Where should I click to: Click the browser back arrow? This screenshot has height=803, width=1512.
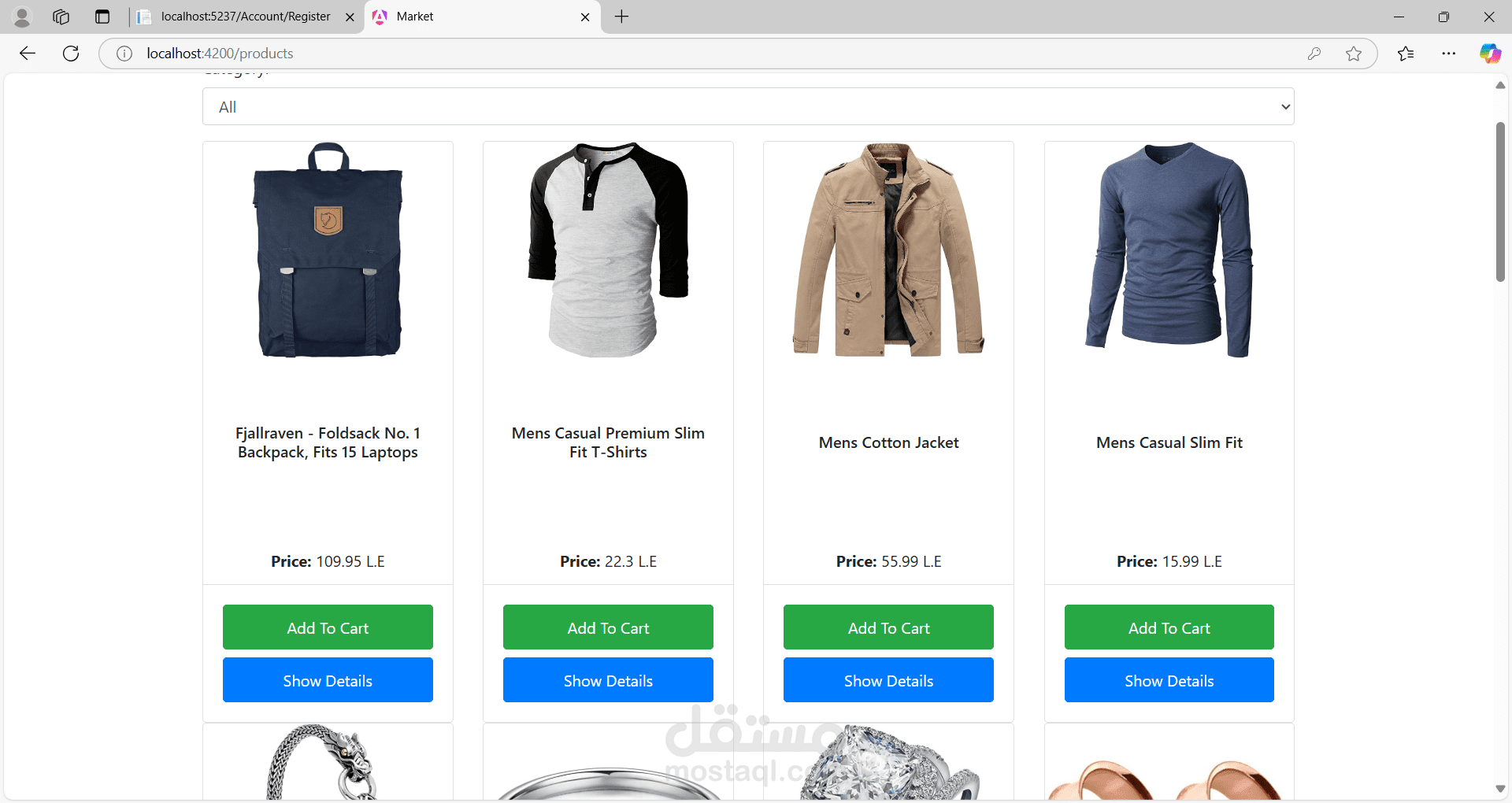pyautogui.click(x=28, y=54)
